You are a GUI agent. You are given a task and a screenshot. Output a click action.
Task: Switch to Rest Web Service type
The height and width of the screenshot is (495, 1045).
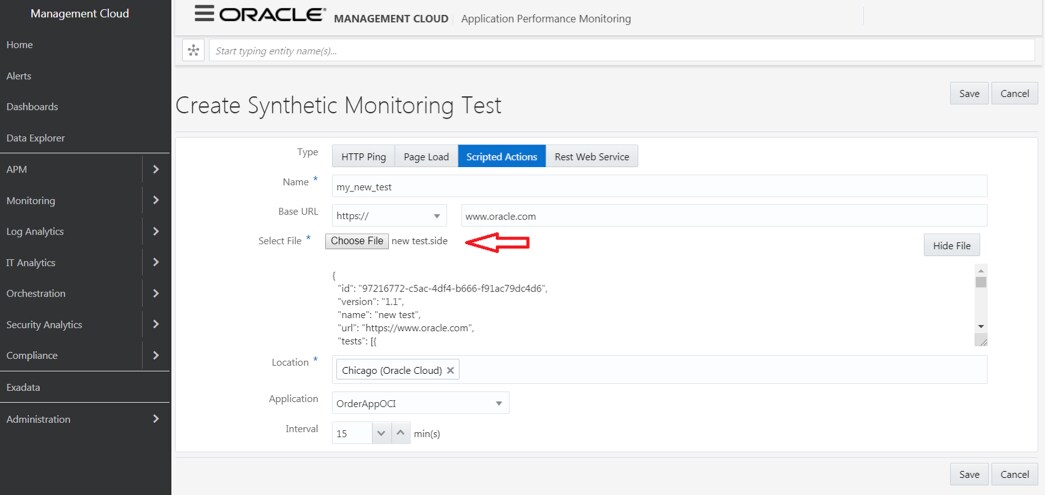(x=592, y=156)
